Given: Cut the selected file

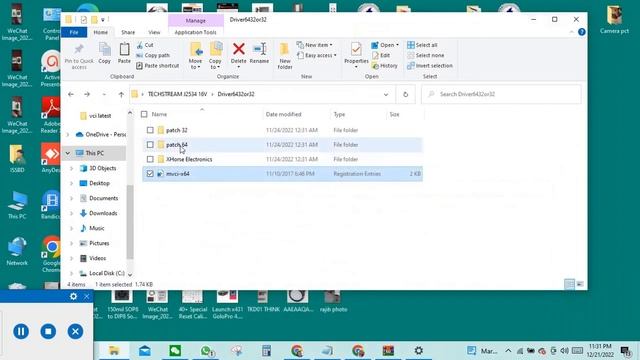Looking at the screenshot, I should pos(145,45).
